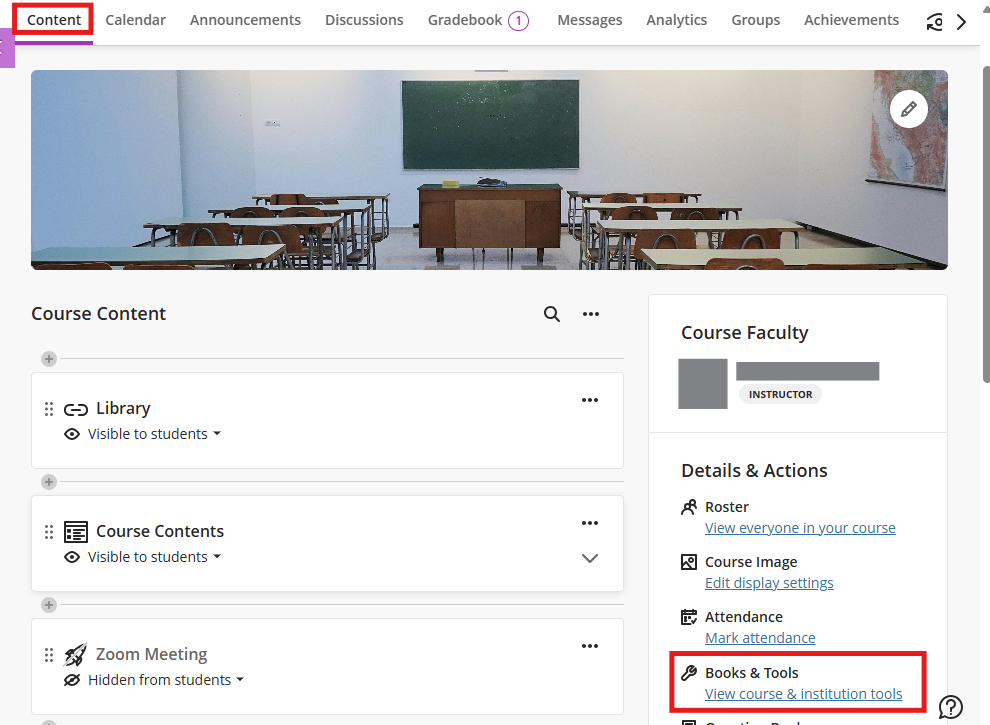
Task: Click the plus between Library and Course Contents
Action: [49, 482]
